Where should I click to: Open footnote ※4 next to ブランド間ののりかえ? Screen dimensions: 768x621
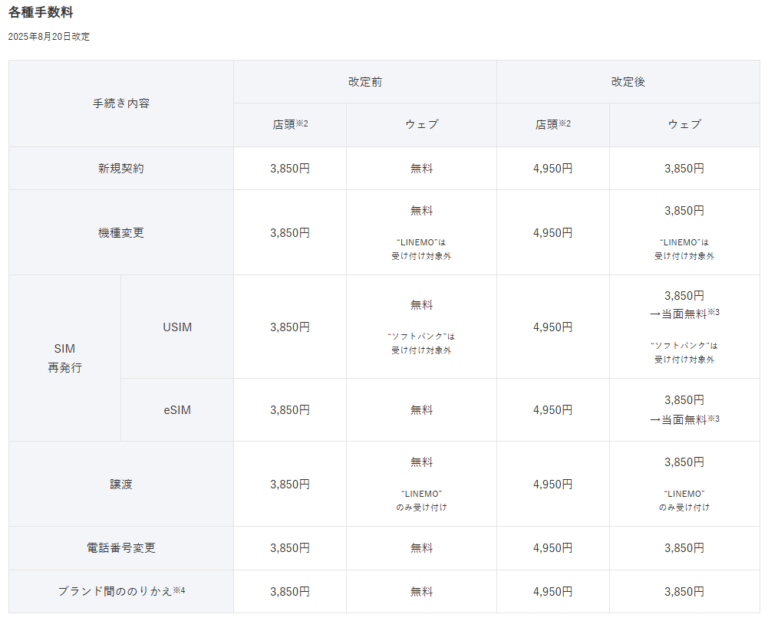pos(179,590)
